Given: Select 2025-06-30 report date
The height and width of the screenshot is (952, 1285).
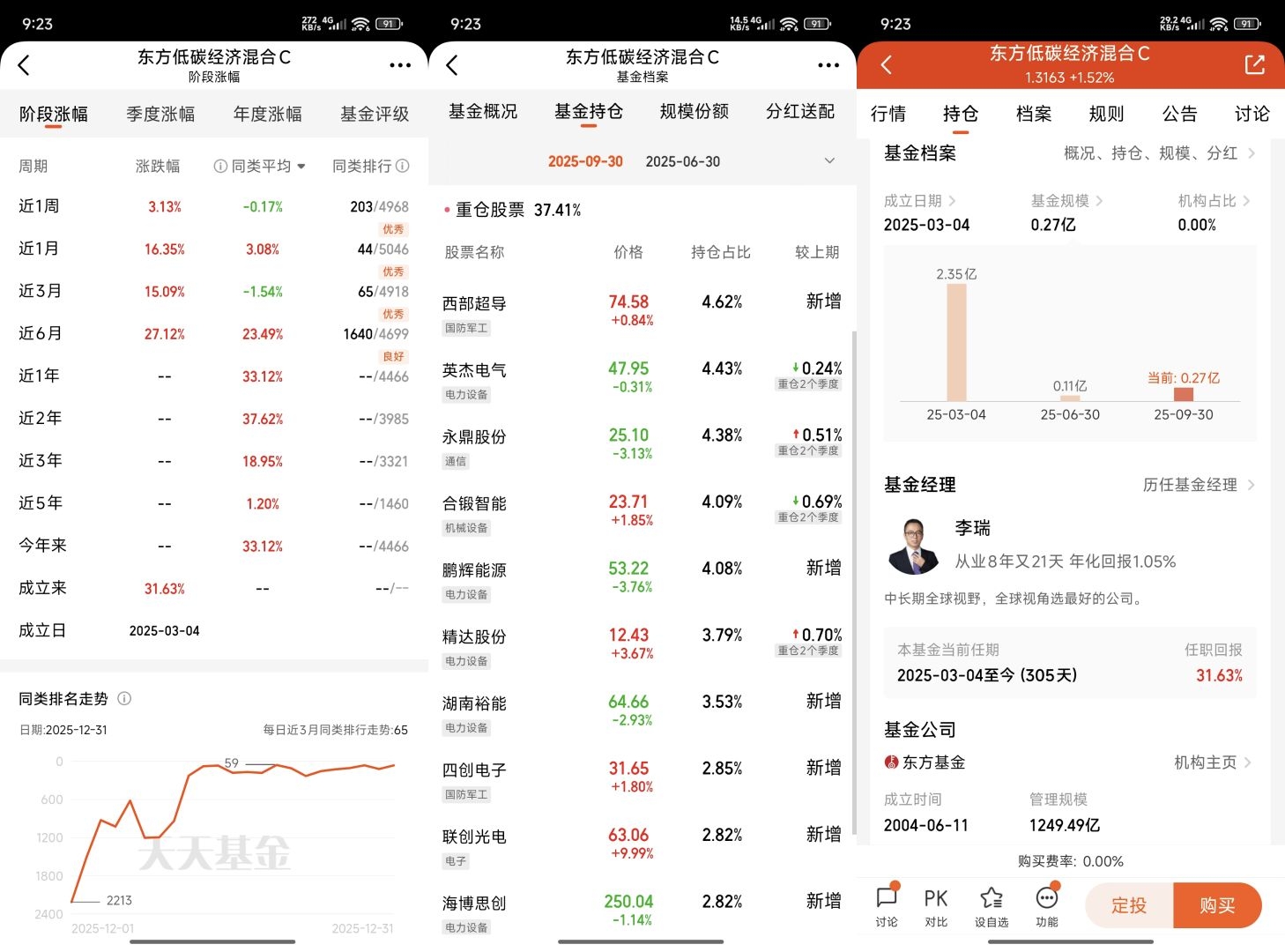Looking at the screenshot, I should click(x=683, y=161).
